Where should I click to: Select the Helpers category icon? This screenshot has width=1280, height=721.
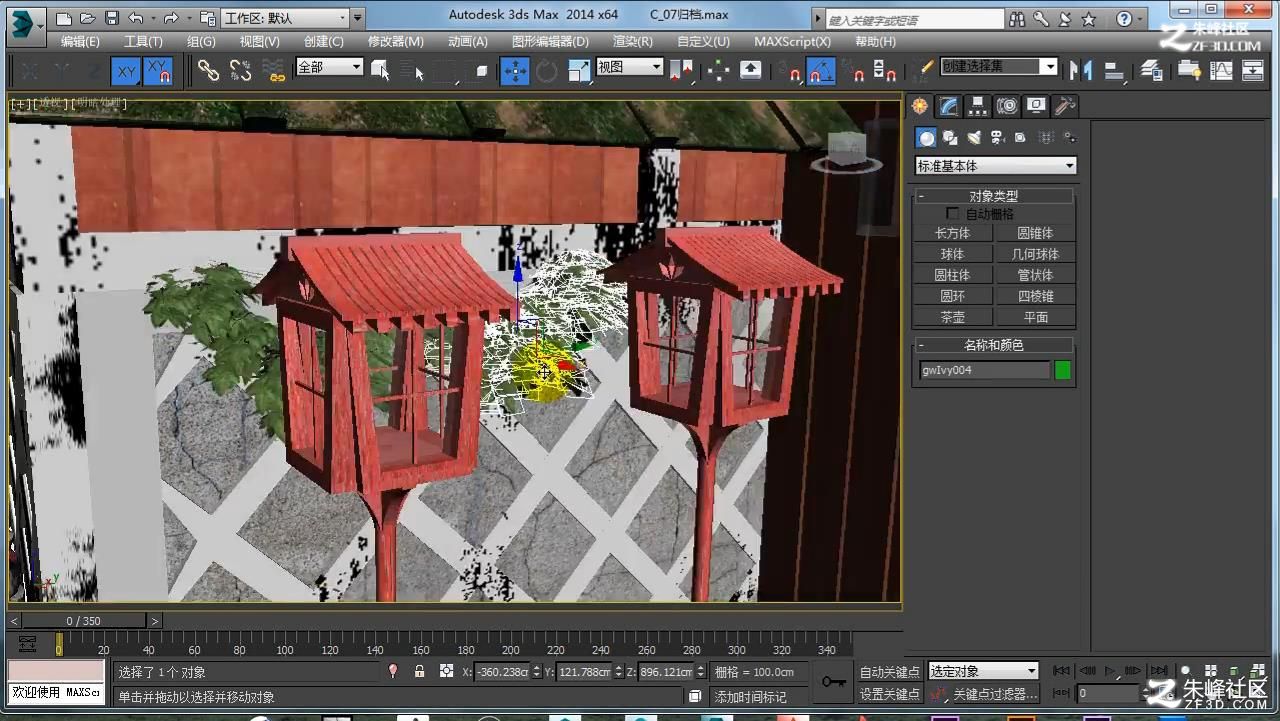click(x=1021, y=138)
